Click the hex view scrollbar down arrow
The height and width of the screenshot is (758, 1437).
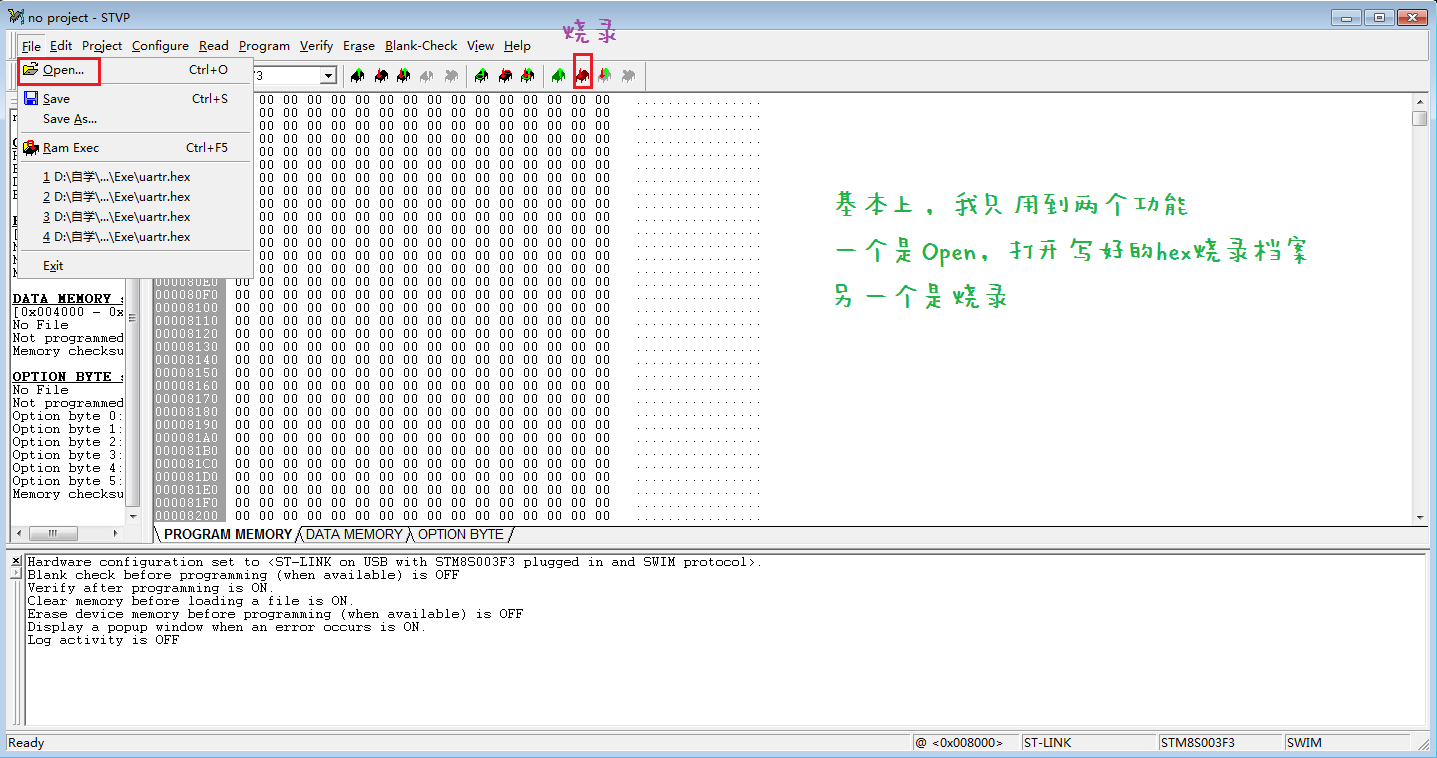coord(1419,517)
